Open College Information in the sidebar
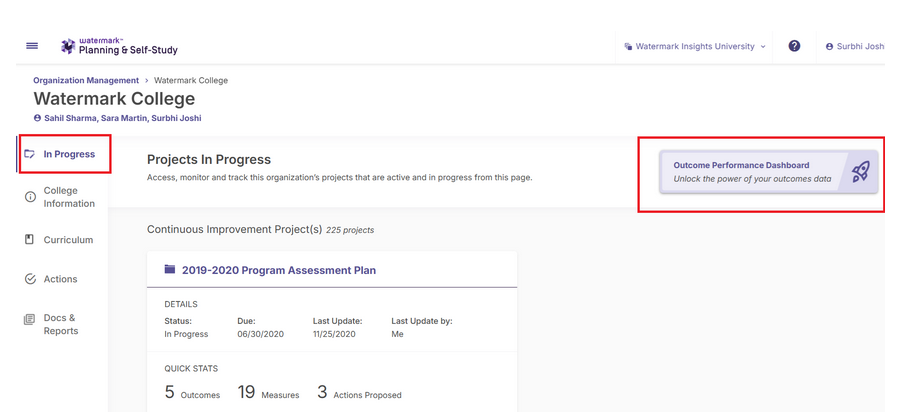Viewport: 904px width, 418px height. (63, 197)
